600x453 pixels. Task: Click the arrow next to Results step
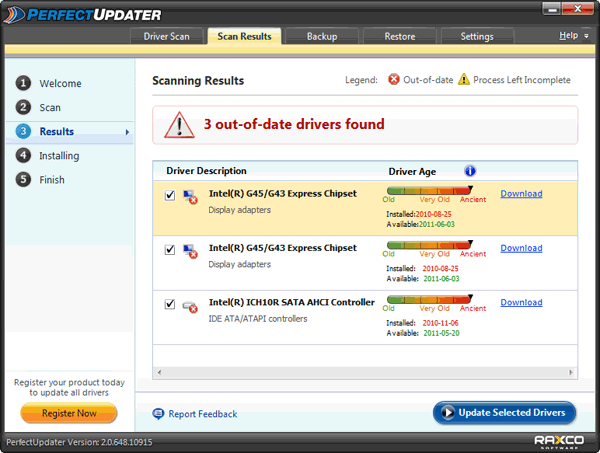pos(127,132)
